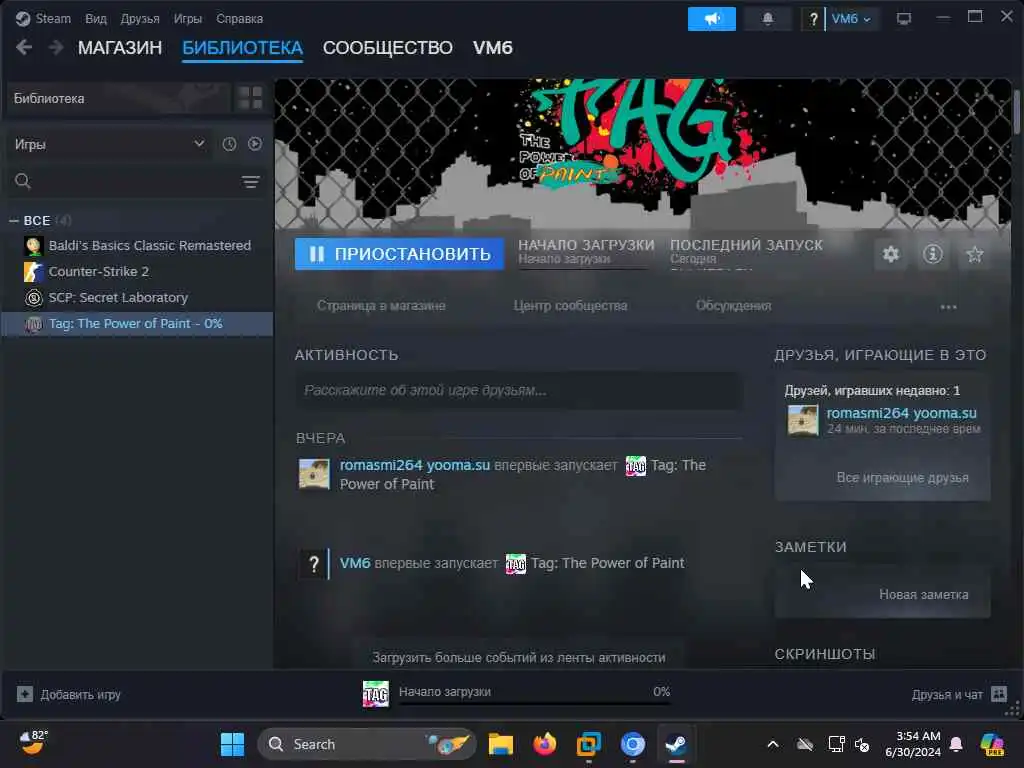The width and height of the screenshot is (1024, 768).
Task: Load more activity events button
Action: (519, 658)
